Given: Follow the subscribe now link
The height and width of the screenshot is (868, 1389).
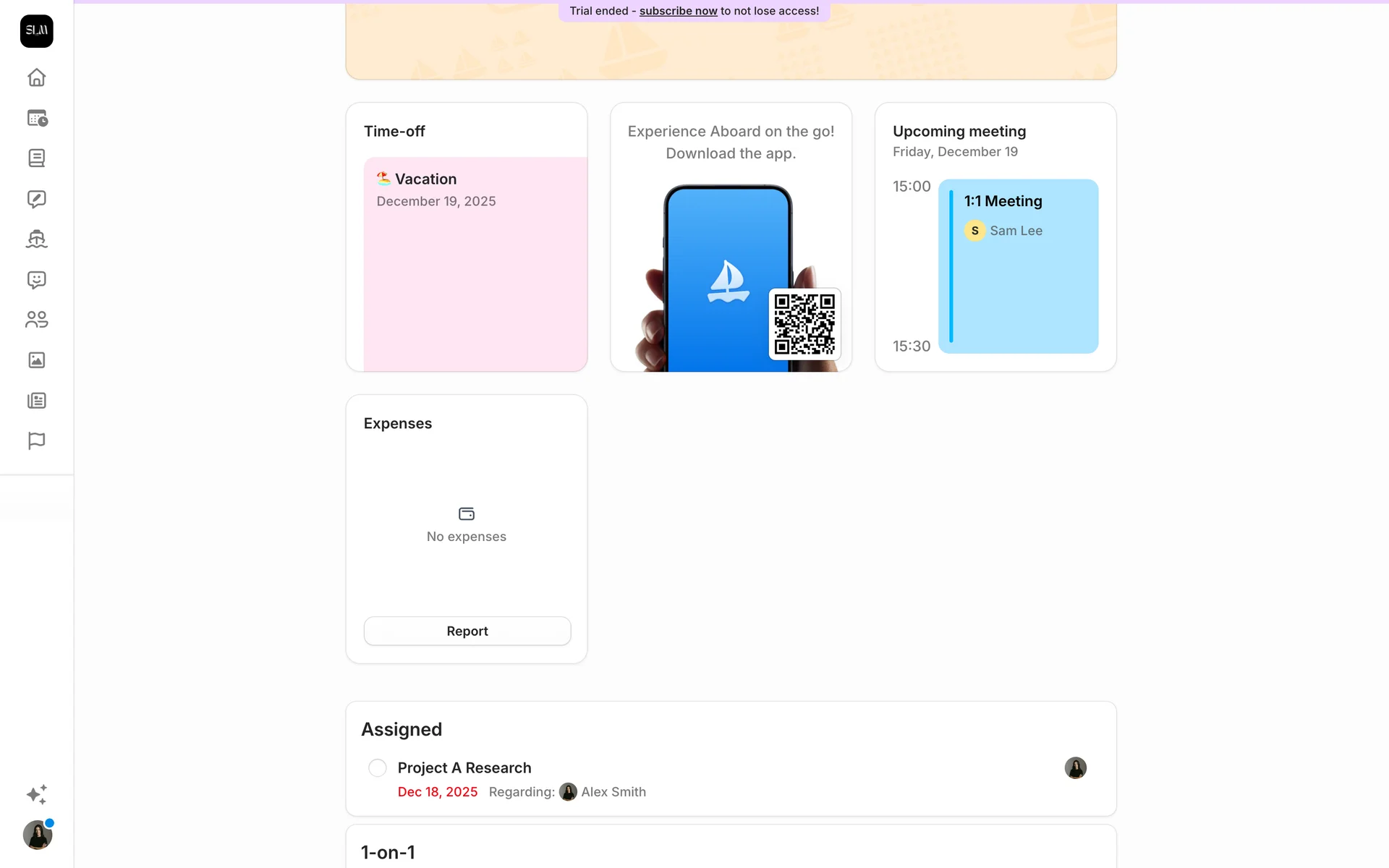Looking at the screenshot, I should (678, 11).
